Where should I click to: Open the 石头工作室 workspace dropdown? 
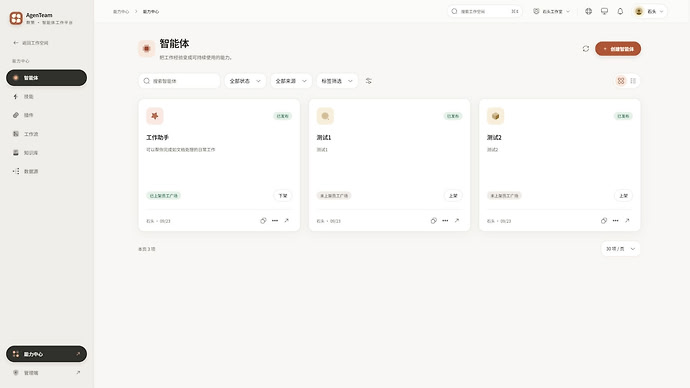[551, 11]
